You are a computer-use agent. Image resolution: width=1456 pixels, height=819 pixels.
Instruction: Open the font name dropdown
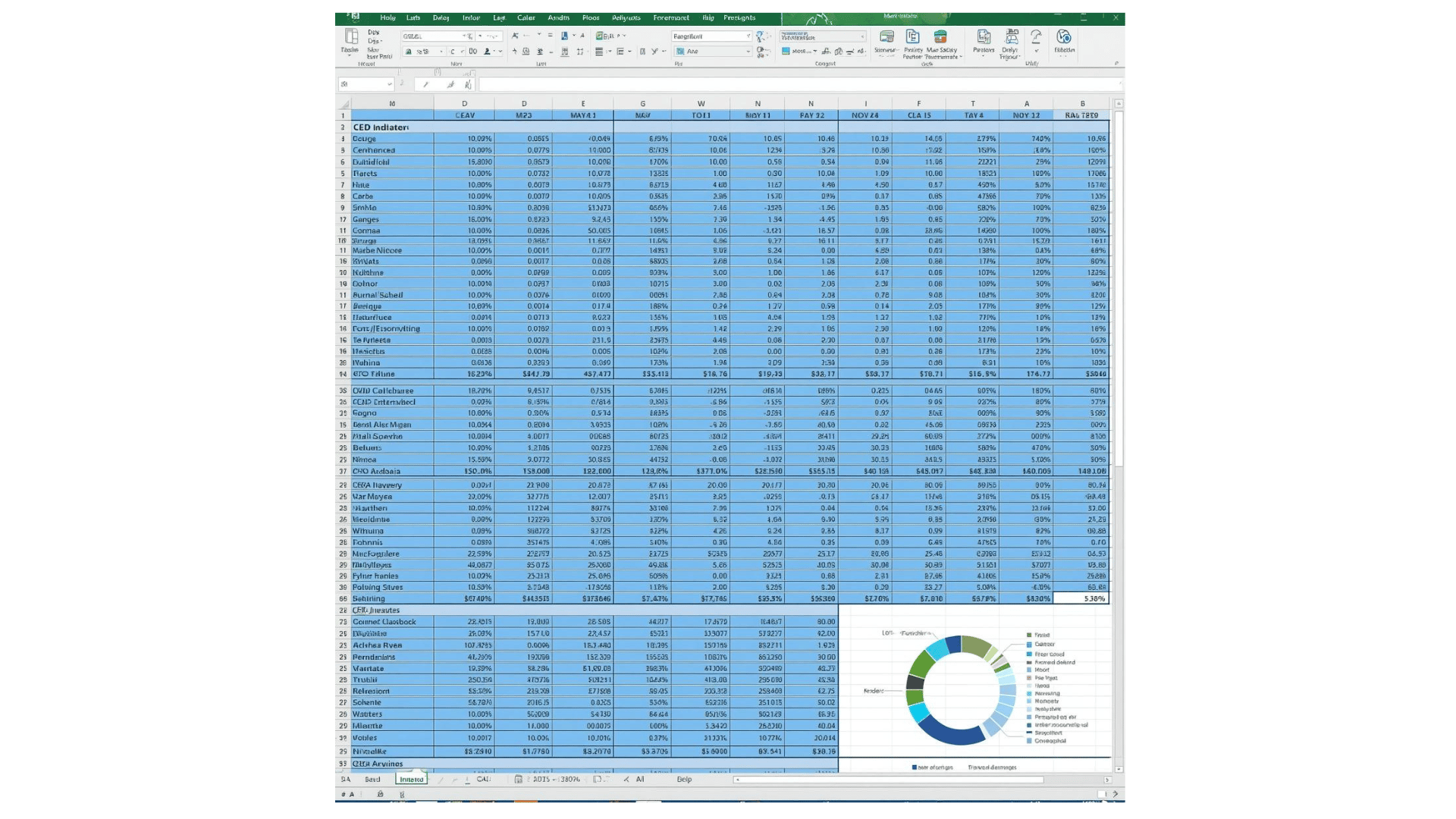point(464,36)
